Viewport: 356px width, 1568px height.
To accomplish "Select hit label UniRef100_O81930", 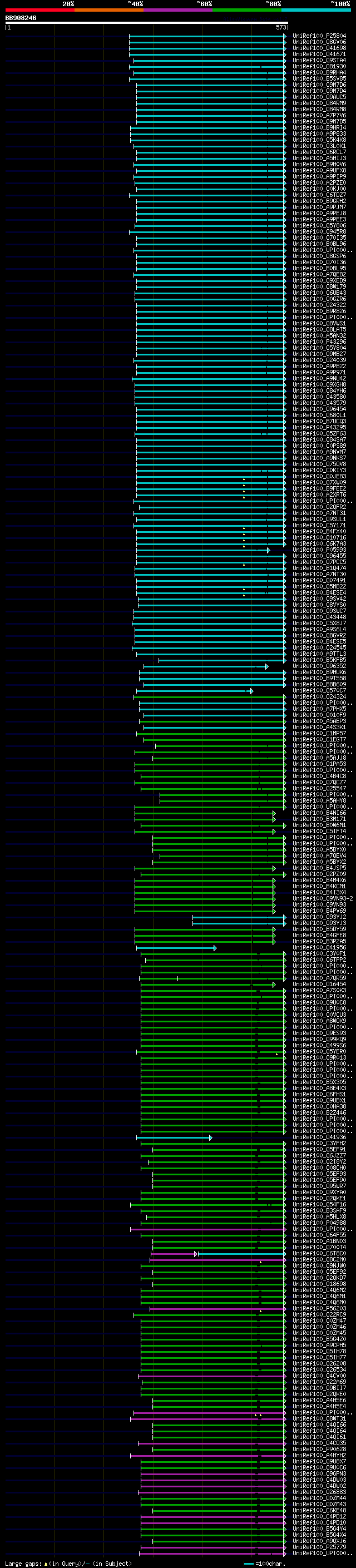I will (319, 66).
